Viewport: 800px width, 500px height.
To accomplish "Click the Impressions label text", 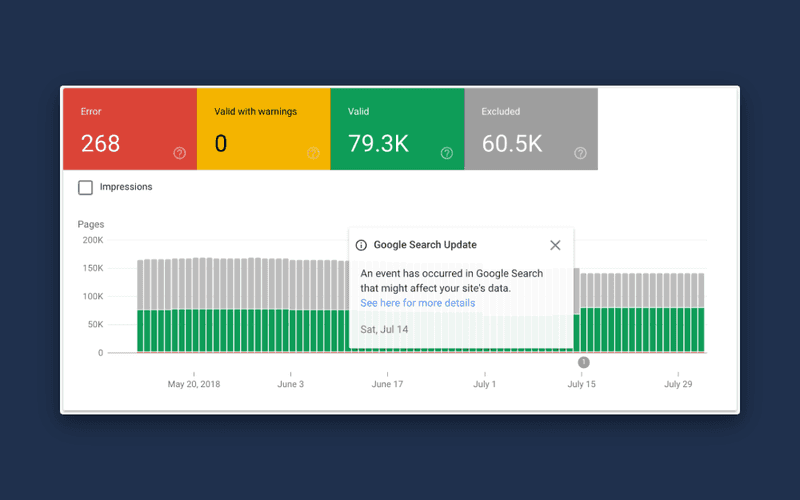I will [x=126, y=187].
